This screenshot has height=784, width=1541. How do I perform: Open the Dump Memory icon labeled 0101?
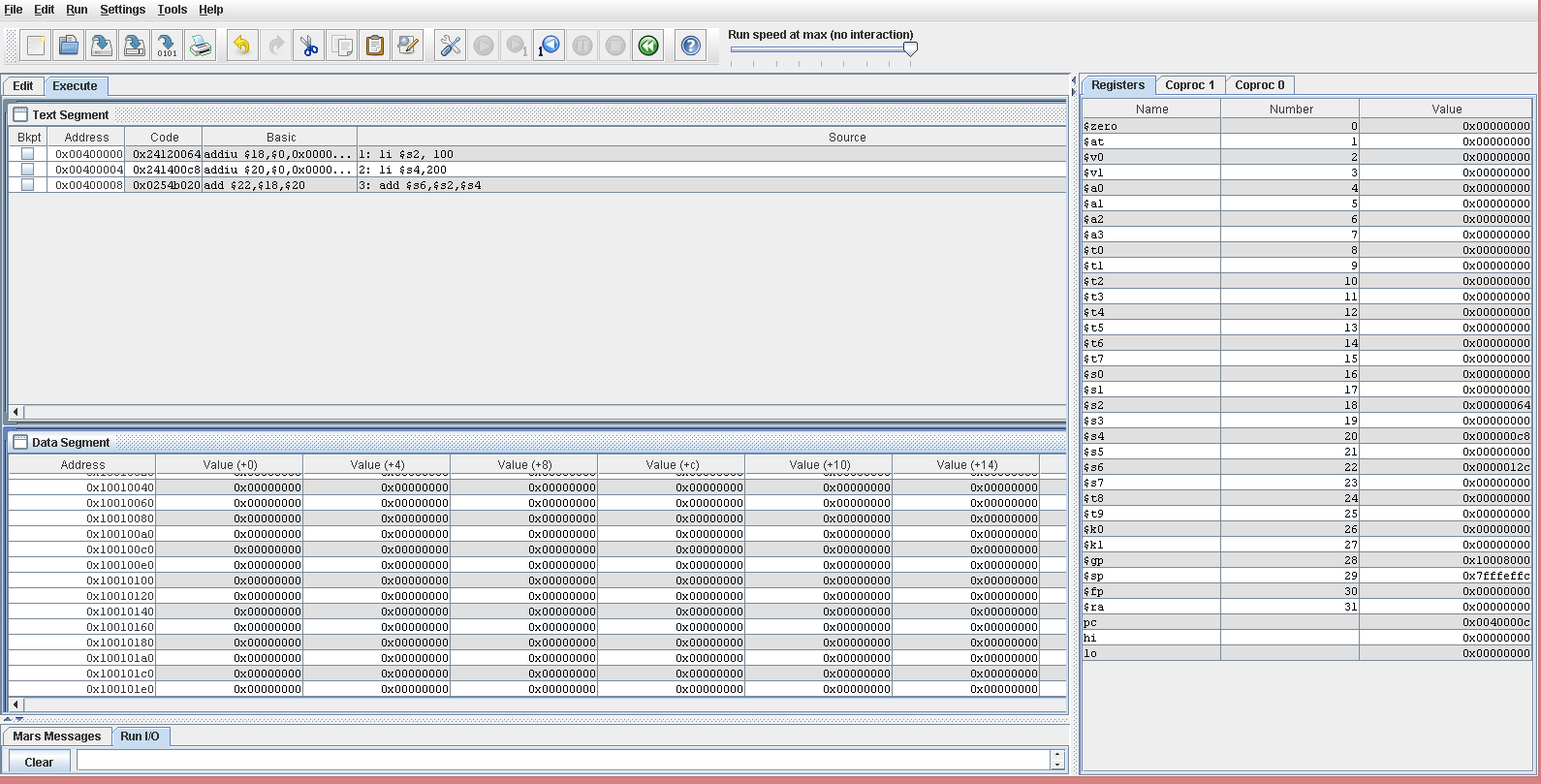tap(167, 46)
